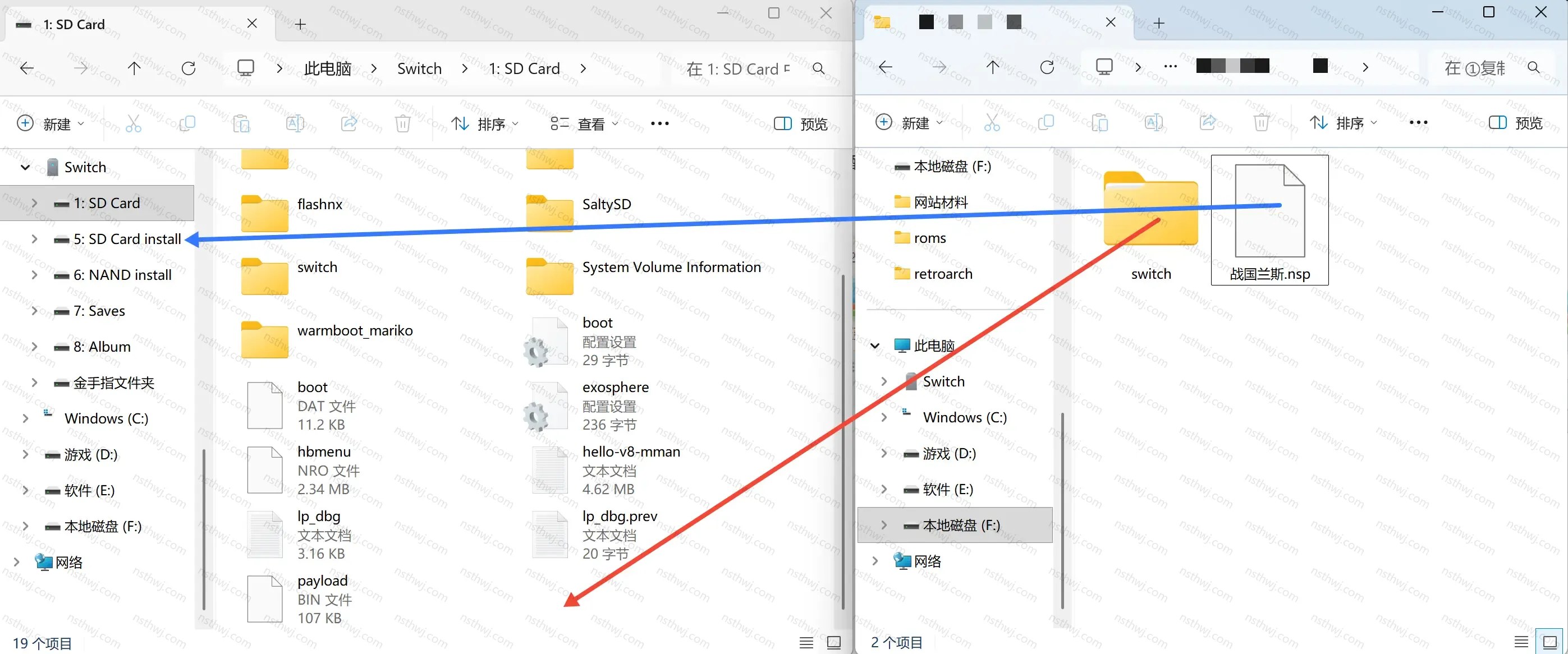Switch to details view in SD Card window
The width and height of the screenshot is (1568, 654).
click(x=806, y=642)
